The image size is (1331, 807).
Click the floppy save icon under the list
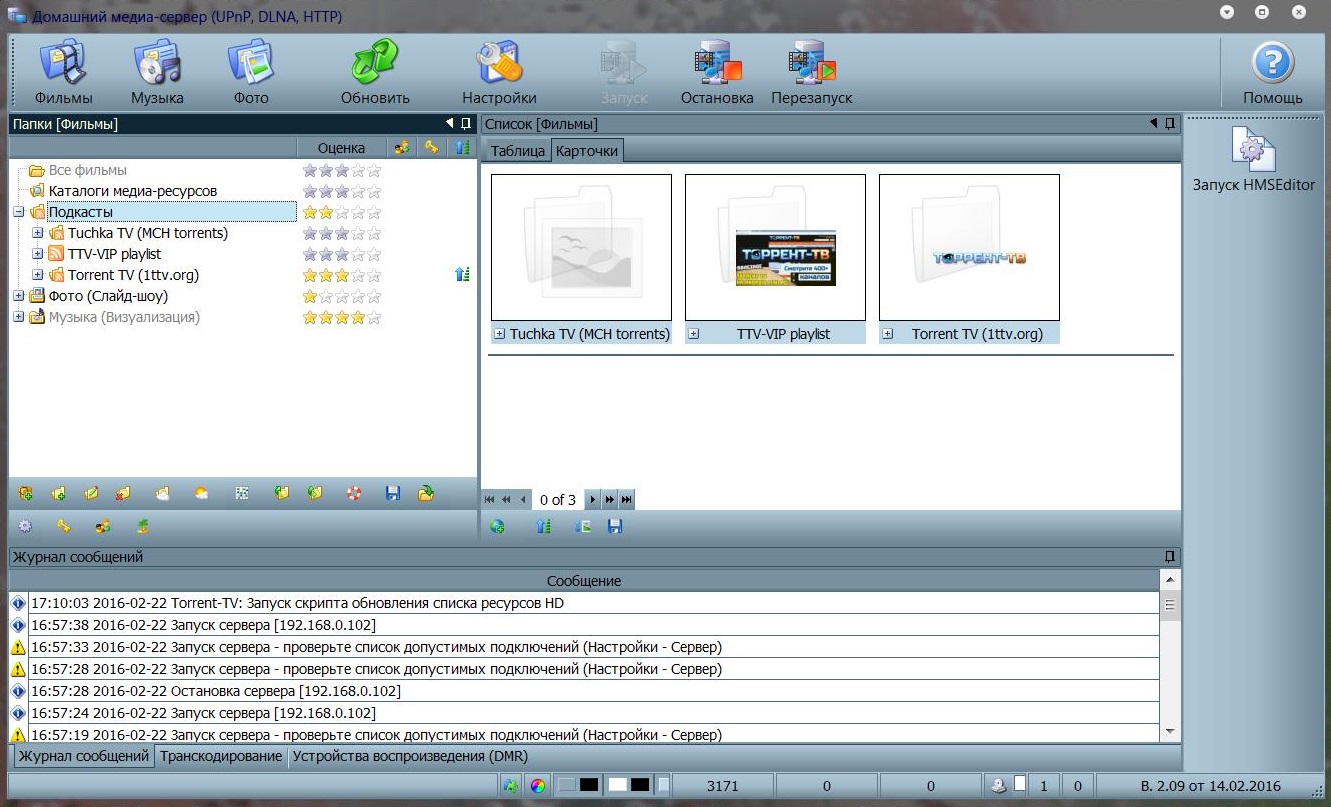click(615, 526)
